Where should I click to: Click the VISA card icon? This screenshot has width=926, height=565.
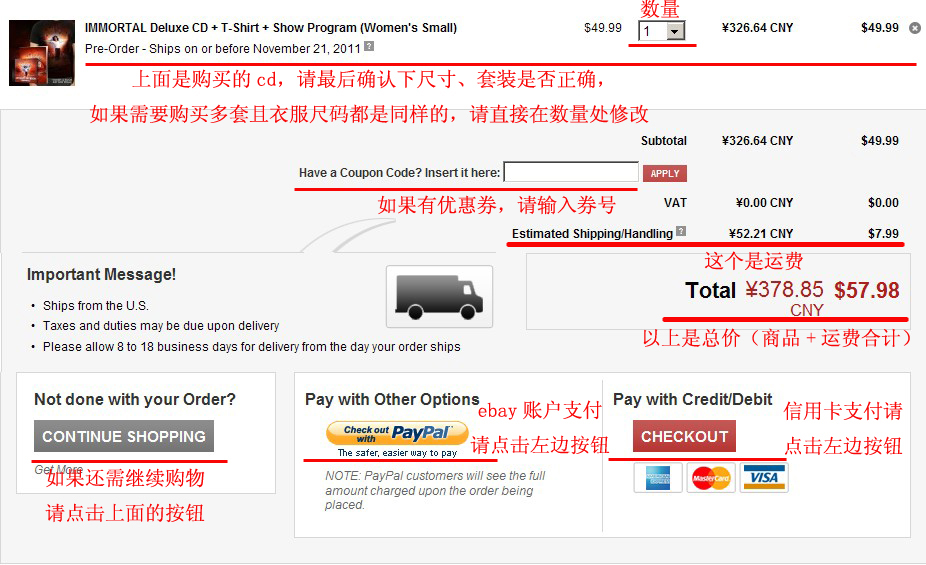click(764, 478)
